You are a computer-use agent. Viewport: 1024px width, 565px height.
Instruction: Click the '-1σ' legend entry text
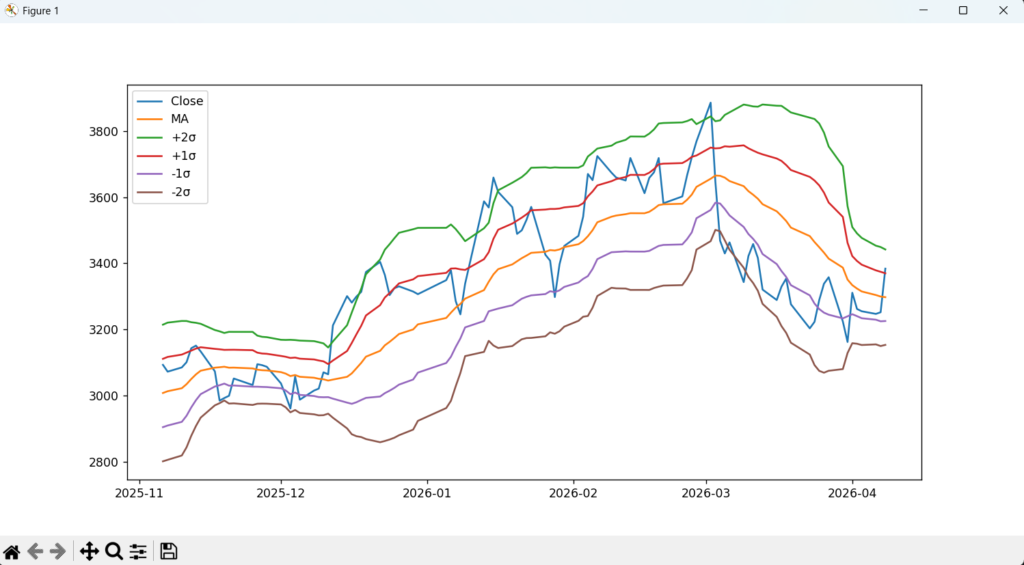(x=181, y=173)
